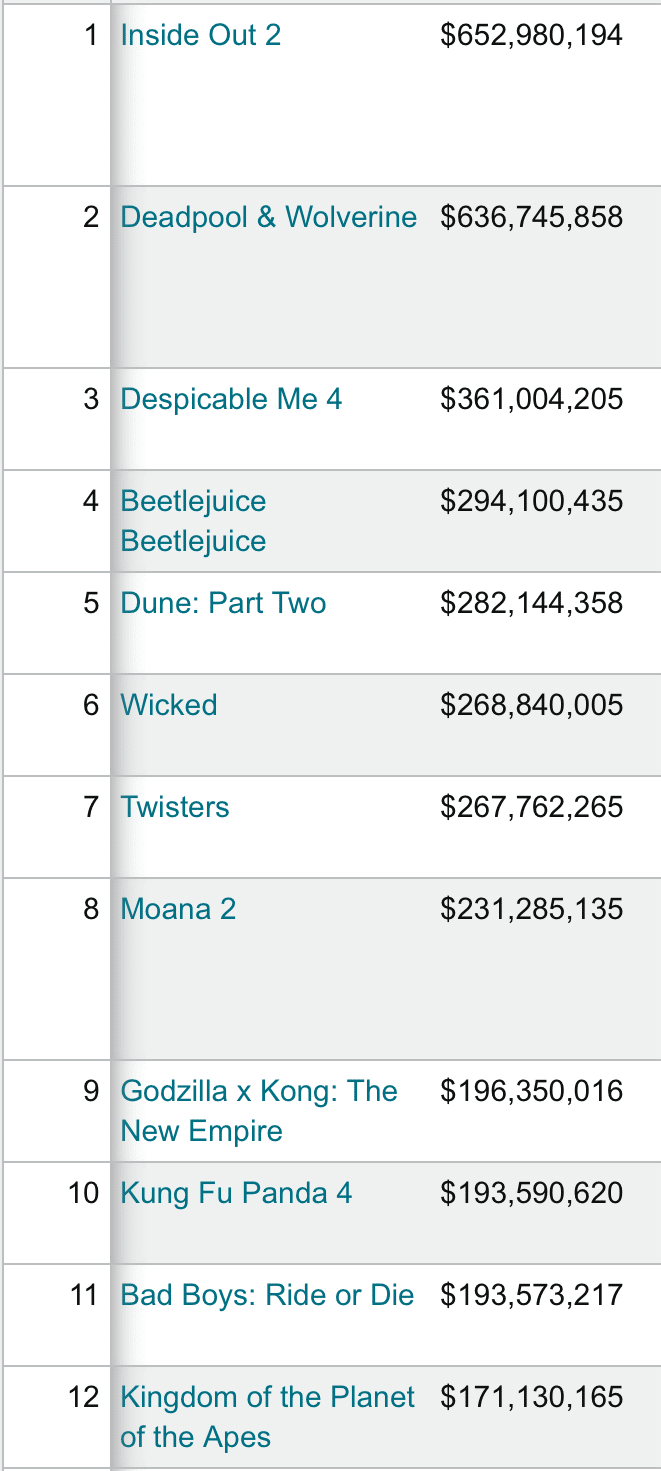This screenshot has width=661, height=1471.
Task: Click the $268,840,005 gross for Wicked
Action: [531, 705]
